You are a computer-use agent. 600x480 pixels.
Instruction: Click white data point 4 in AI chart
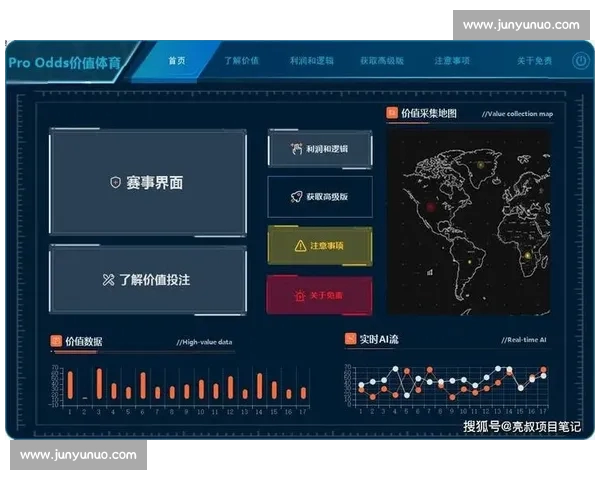tap(395, 369)
